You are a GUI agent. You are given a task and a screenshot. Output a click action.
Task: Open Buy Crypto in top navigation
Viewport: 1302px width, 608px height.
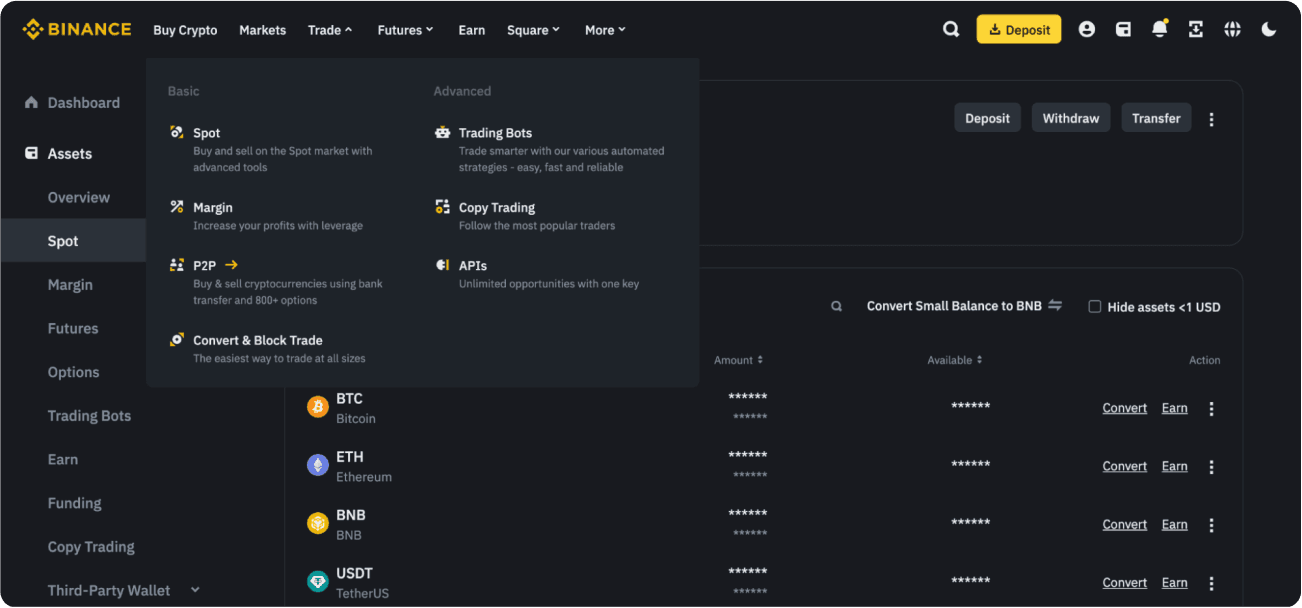[x=185, y=30]
